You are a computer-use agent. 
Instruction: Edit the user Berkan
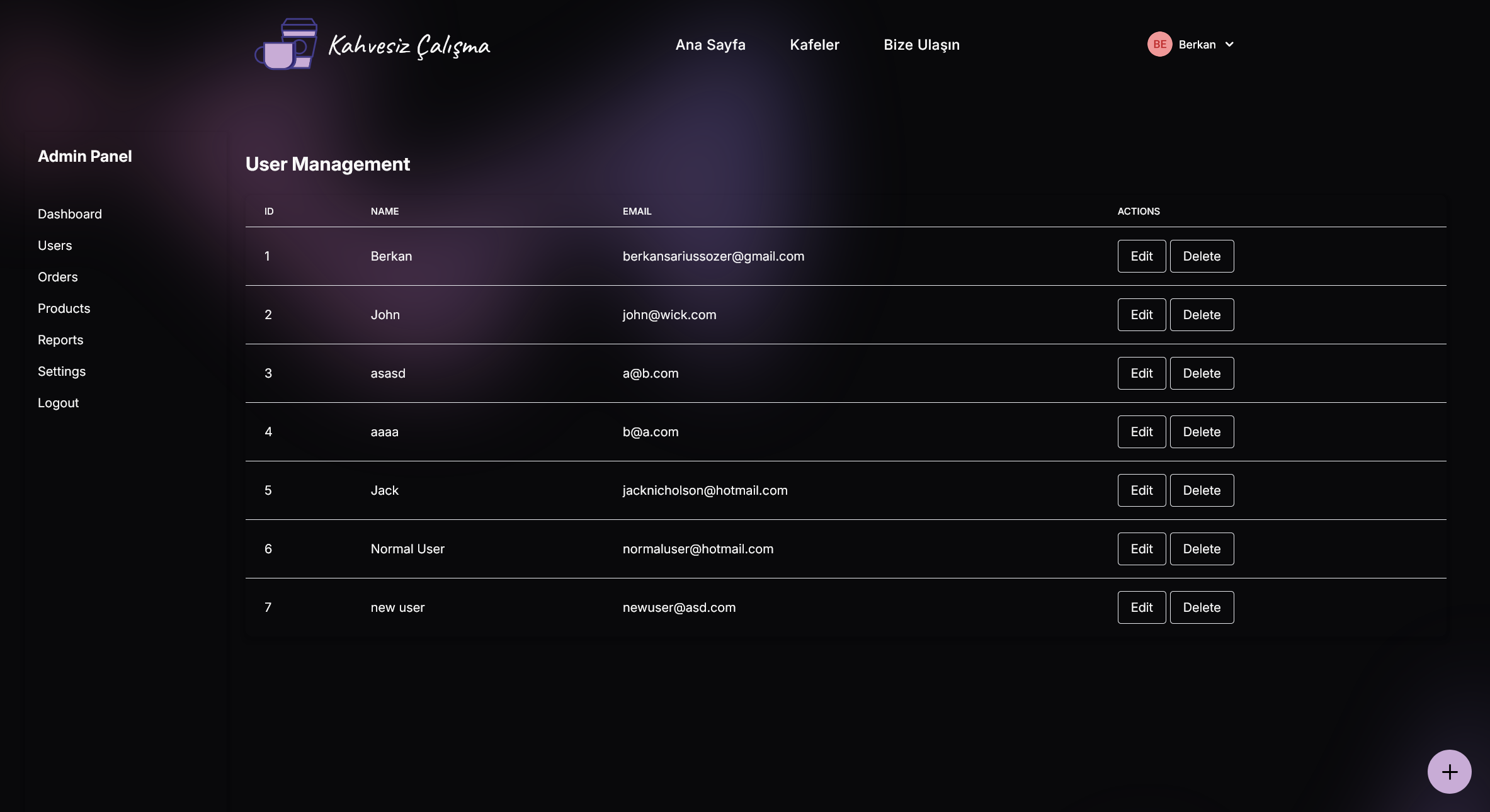(1141, 256)
